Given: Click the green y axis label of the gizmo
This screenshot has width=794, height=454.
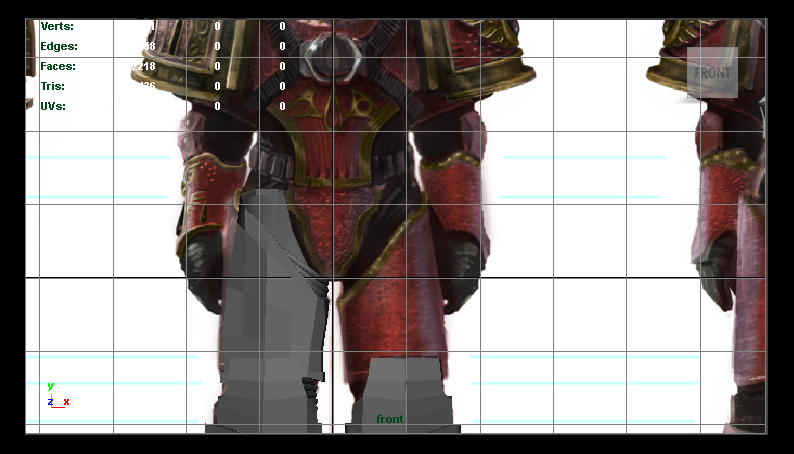Looking at the screenshot, I should 50,386.
